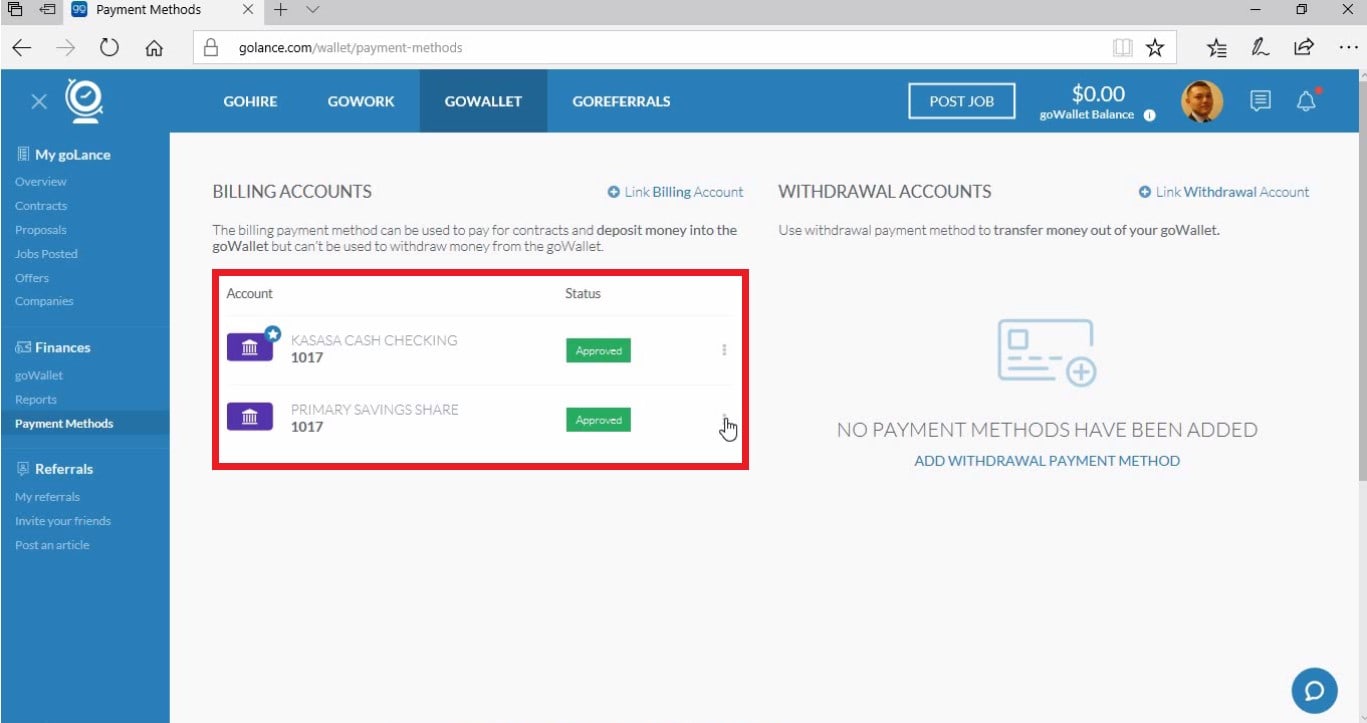Open Offers in the sidebar
The width and height of the screenshot is (1367, 723).
[32, 278]
